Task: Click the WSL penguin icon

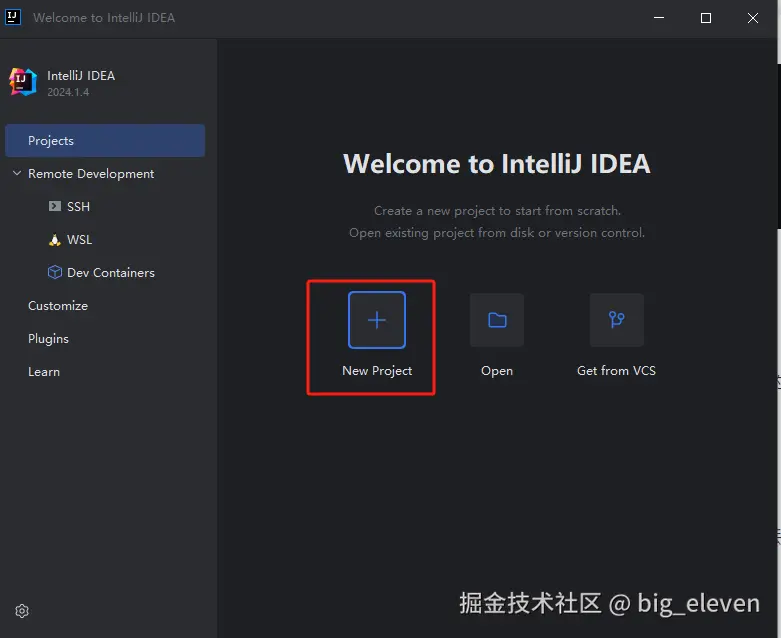Action: tap(54, 240)
